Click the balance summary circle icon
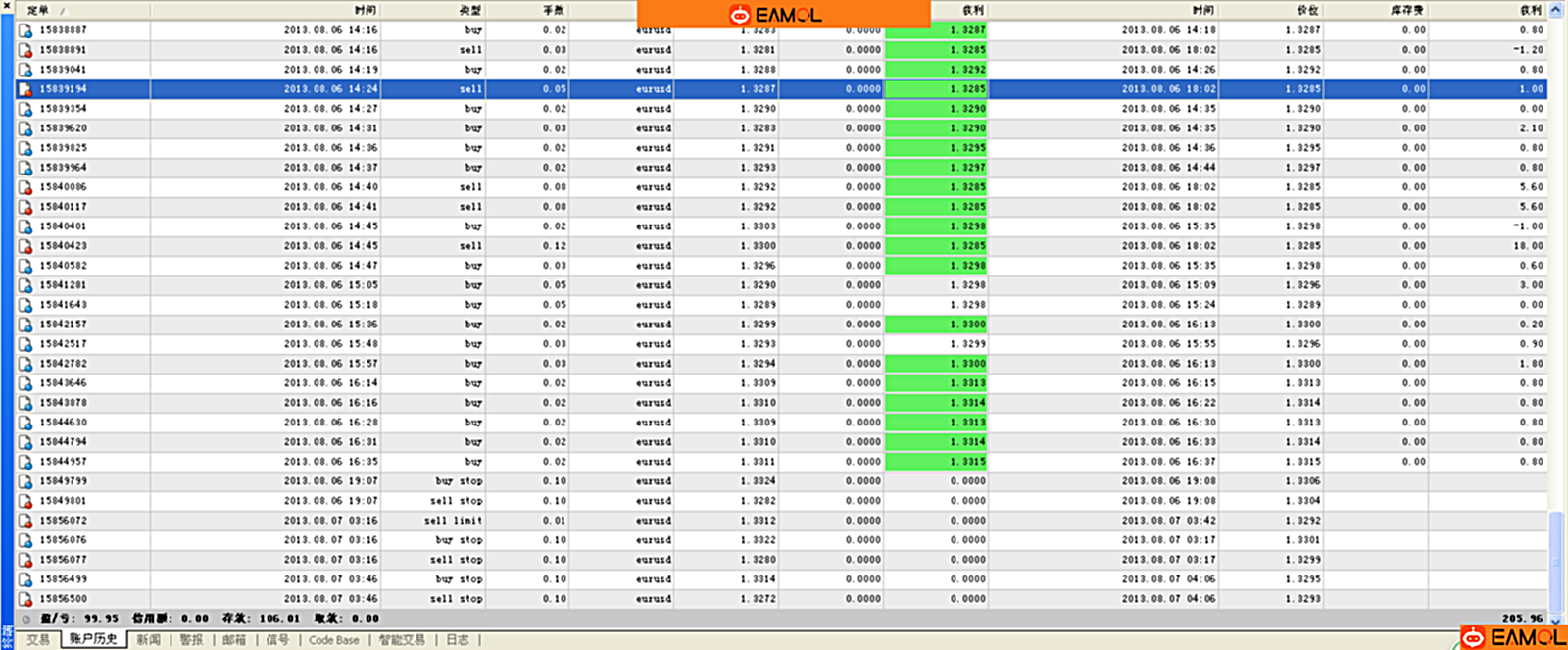Screen dimensions: 1568x650 pyautogui.click(x=26, y=619)
